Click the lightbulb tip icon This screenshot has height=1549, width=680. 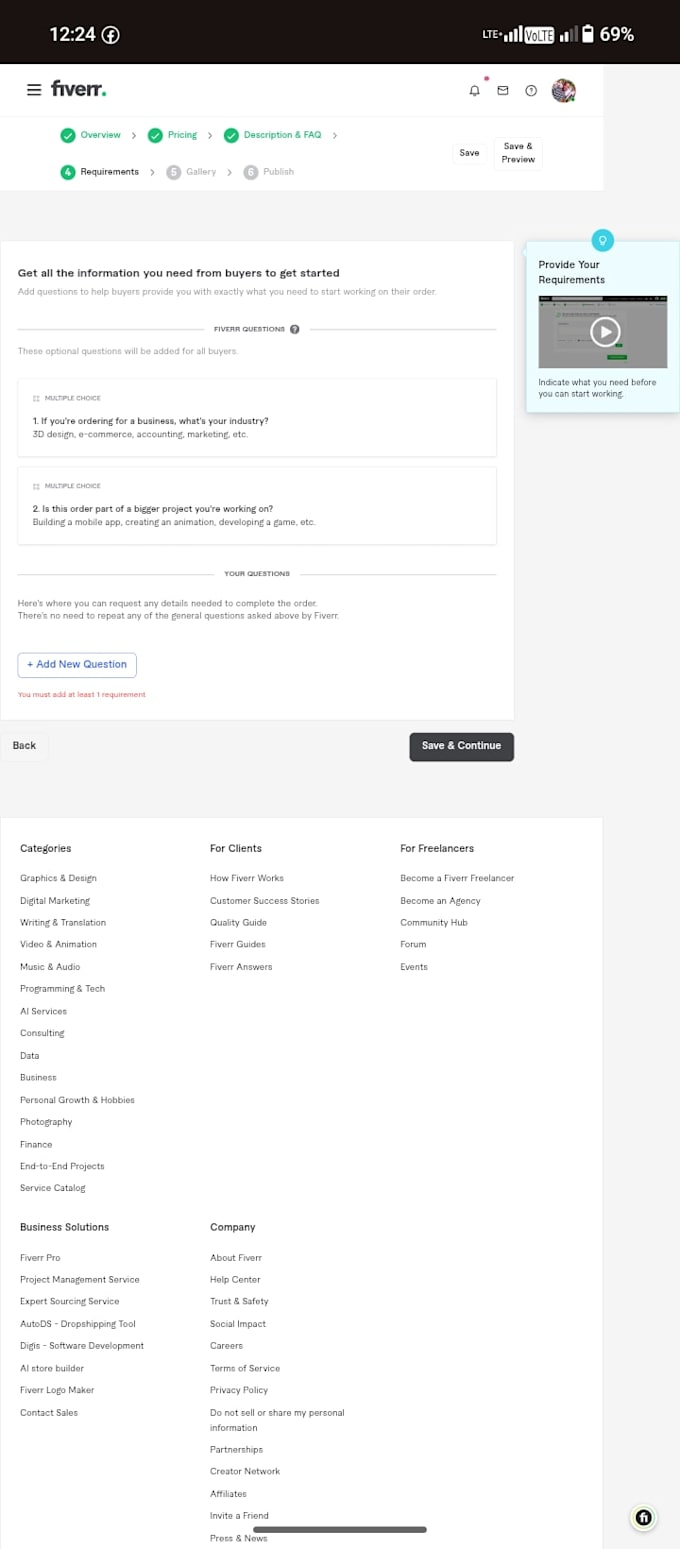pos(602,240)
